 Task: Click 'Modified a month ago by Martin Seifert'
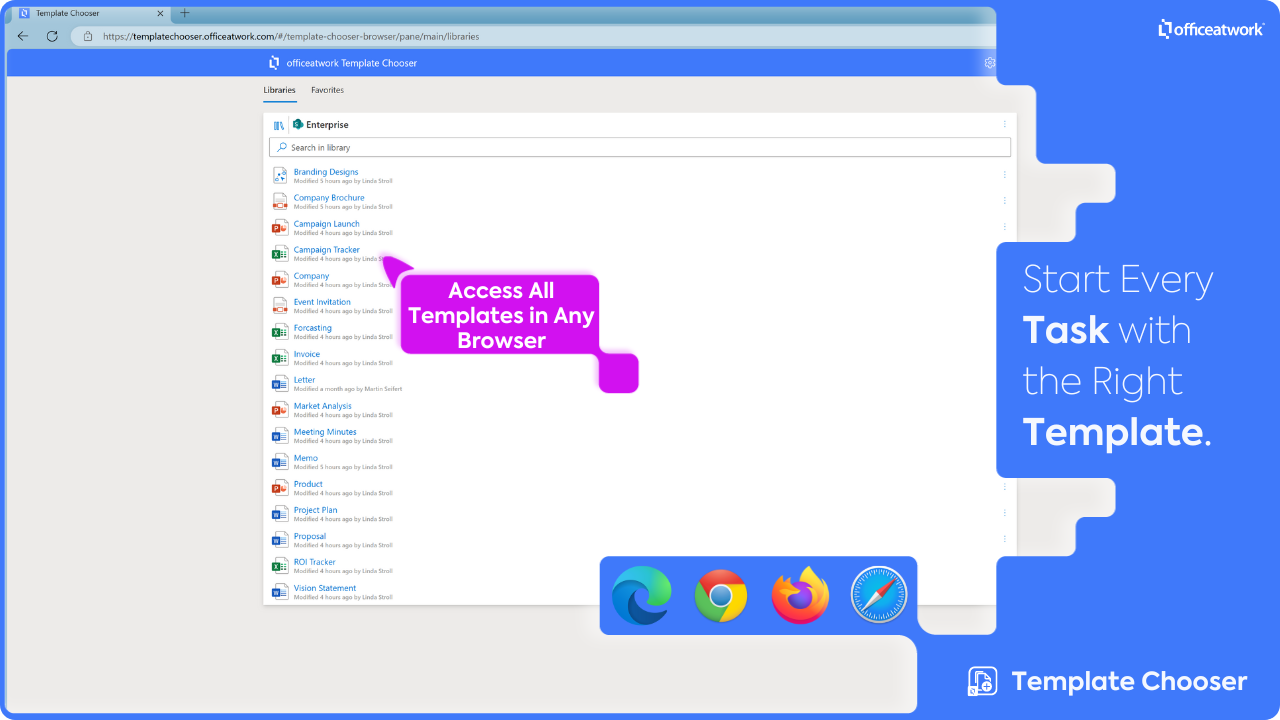[348, 389]
